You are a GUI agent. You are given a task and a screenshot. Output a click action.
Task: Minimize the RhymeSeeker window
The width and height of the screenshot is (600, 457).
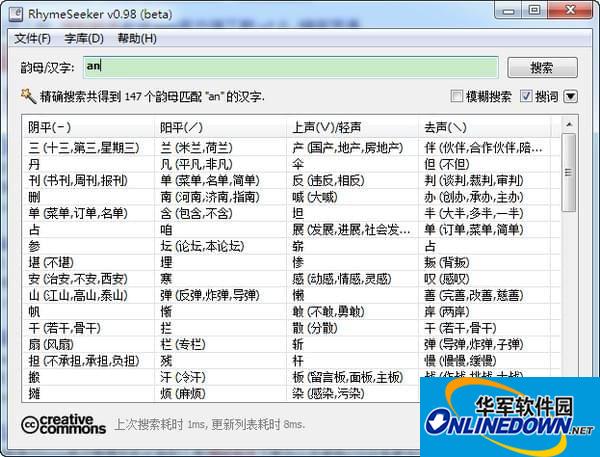click(x=508, y=10)
